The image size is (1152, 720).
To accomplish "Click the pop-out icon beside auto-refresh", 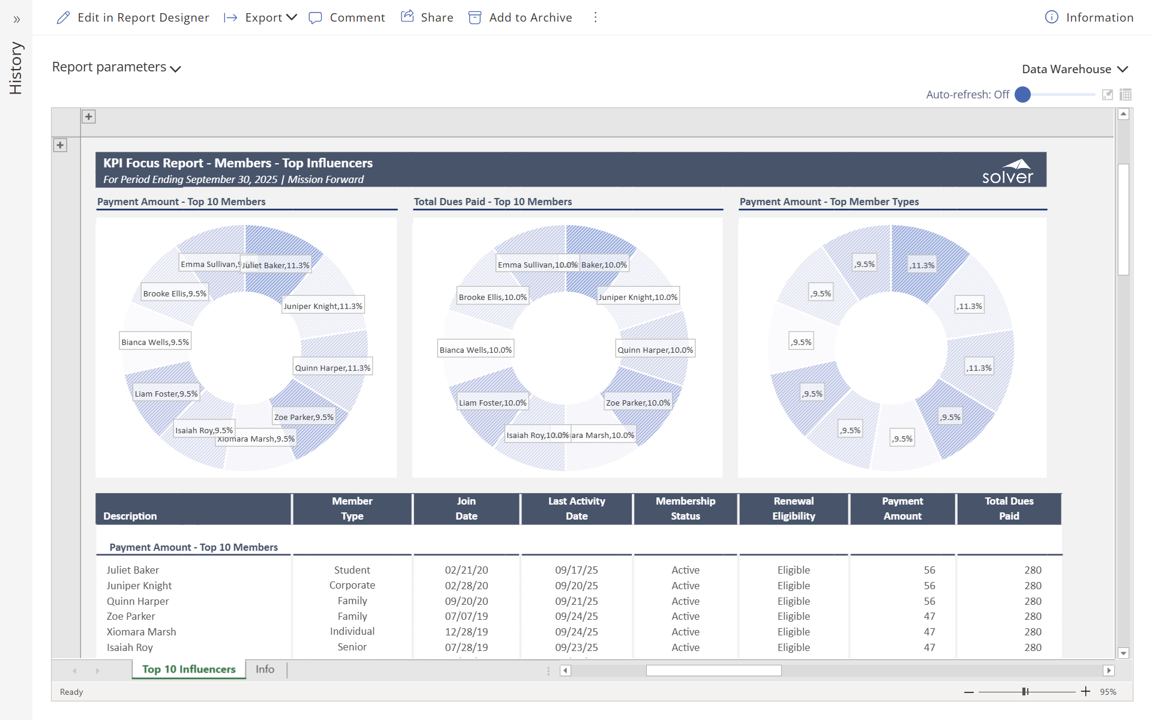I will (1107, 95).
